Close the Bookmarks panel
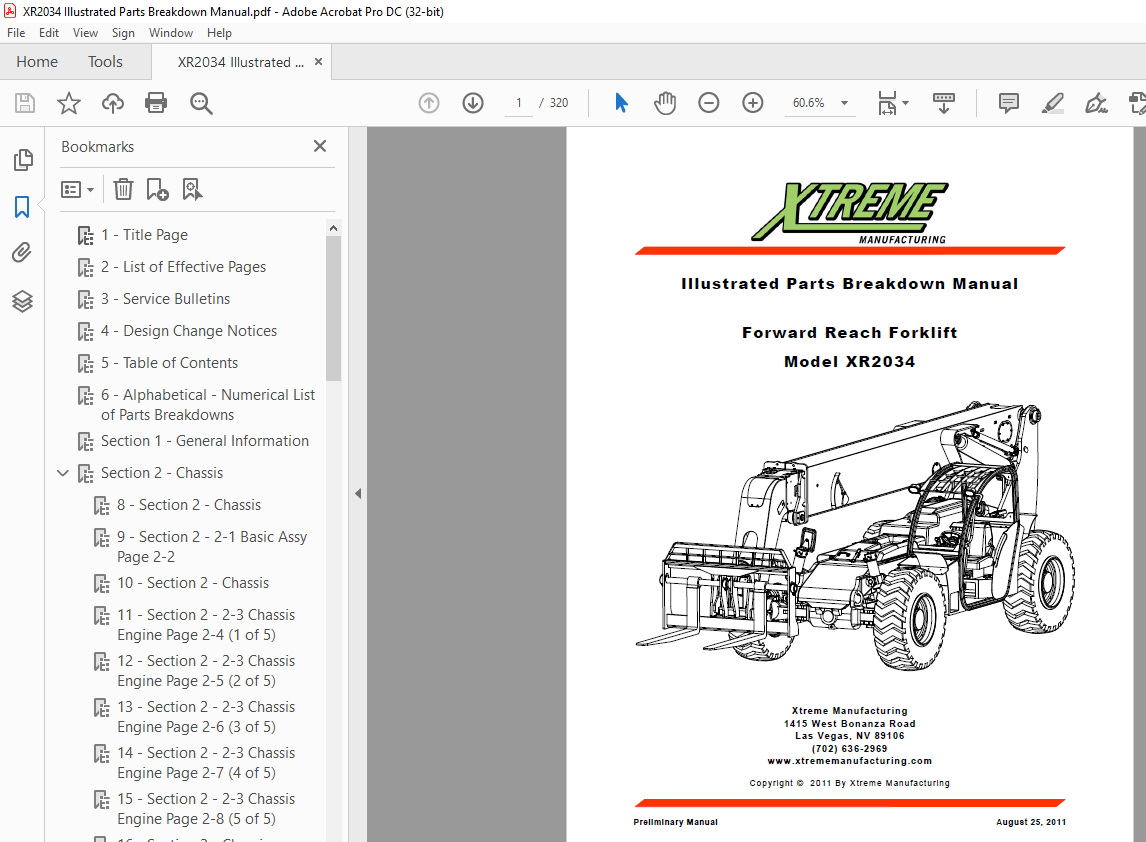Screen dimensions: 1146x842 click(x=320, y=146)
